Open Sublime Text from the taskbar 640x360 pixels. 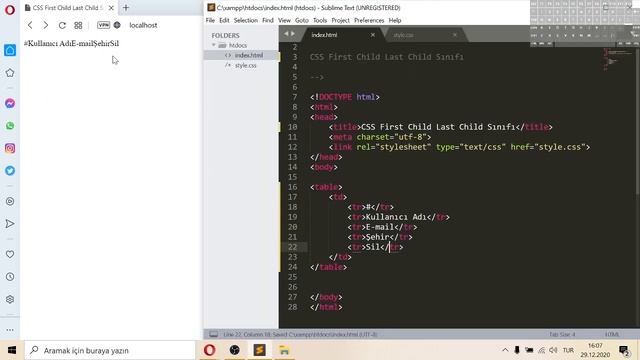259,350
